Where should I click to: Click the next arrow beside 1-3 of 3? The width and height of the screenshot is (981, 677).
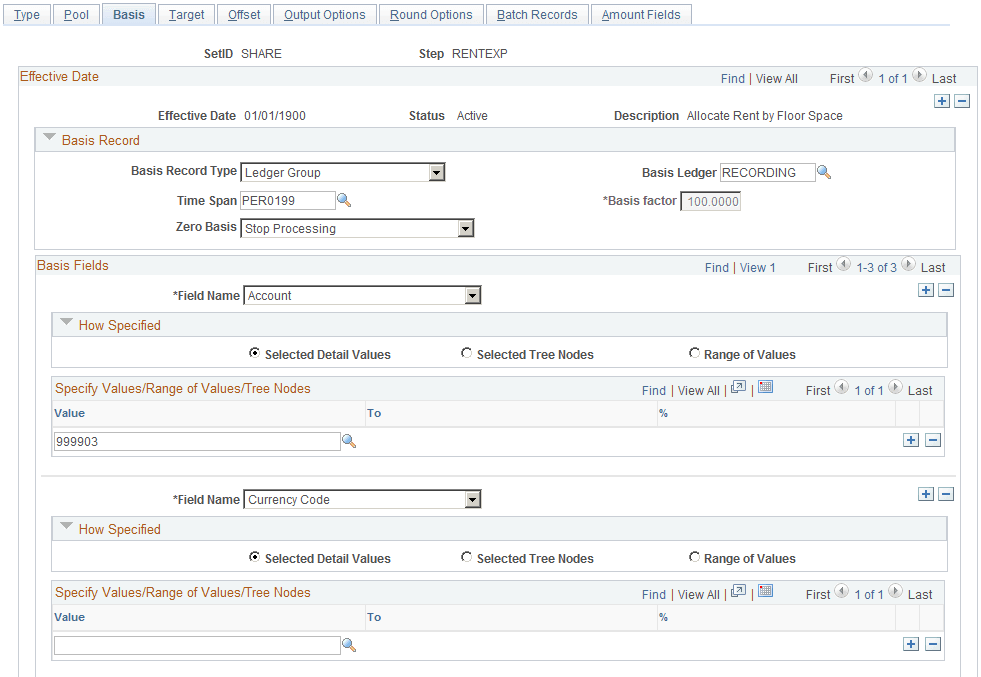[908, 267]
